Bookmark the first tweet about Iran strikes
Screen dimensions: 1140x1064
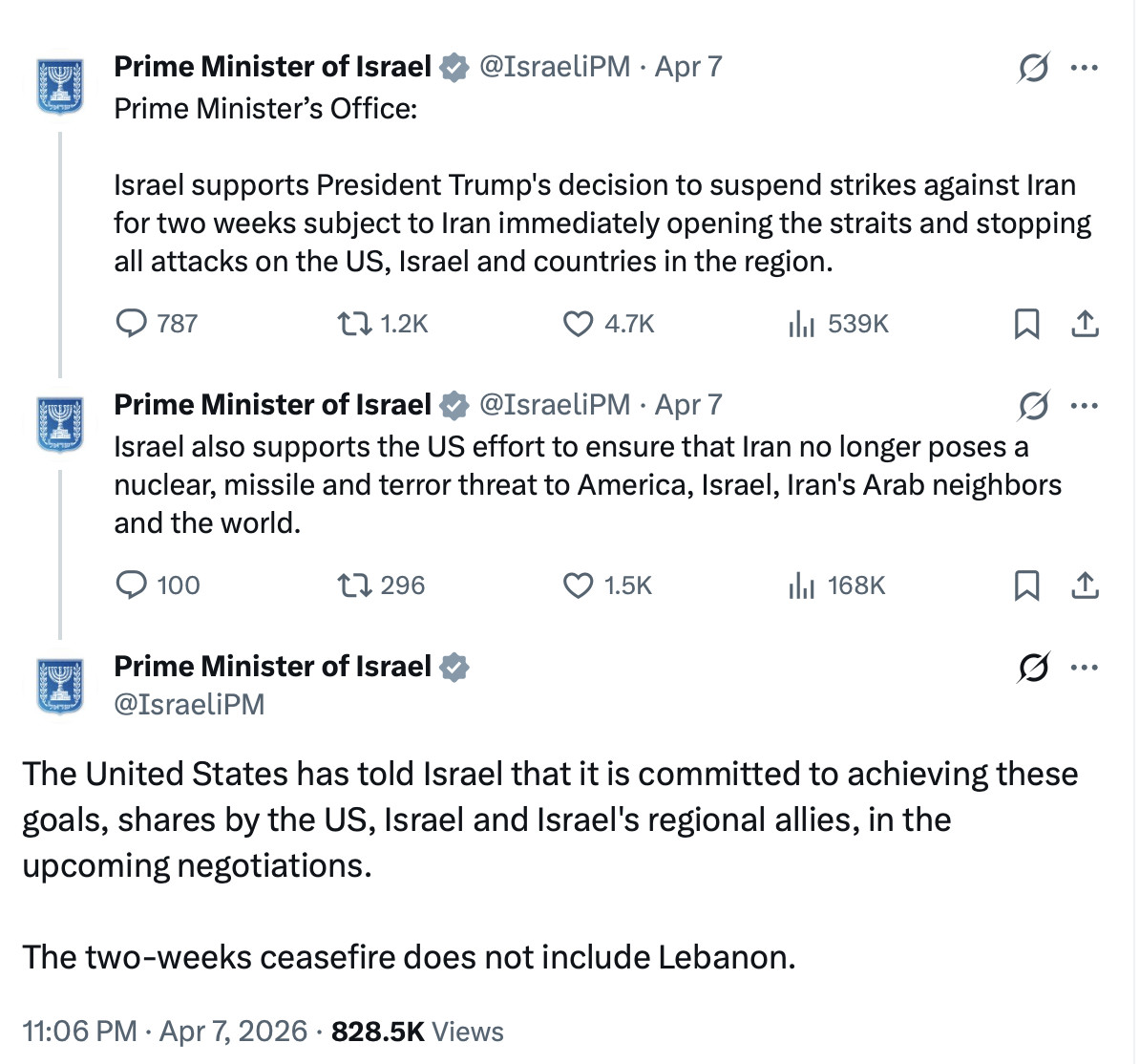tap(1026, 325)
